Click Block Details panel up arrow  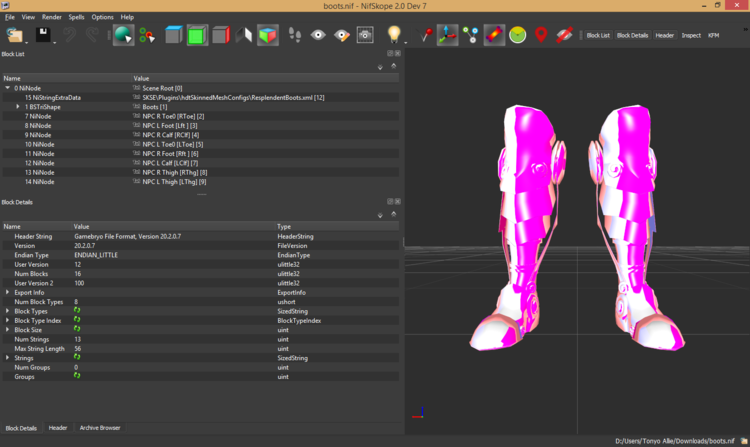pos(394,214)
